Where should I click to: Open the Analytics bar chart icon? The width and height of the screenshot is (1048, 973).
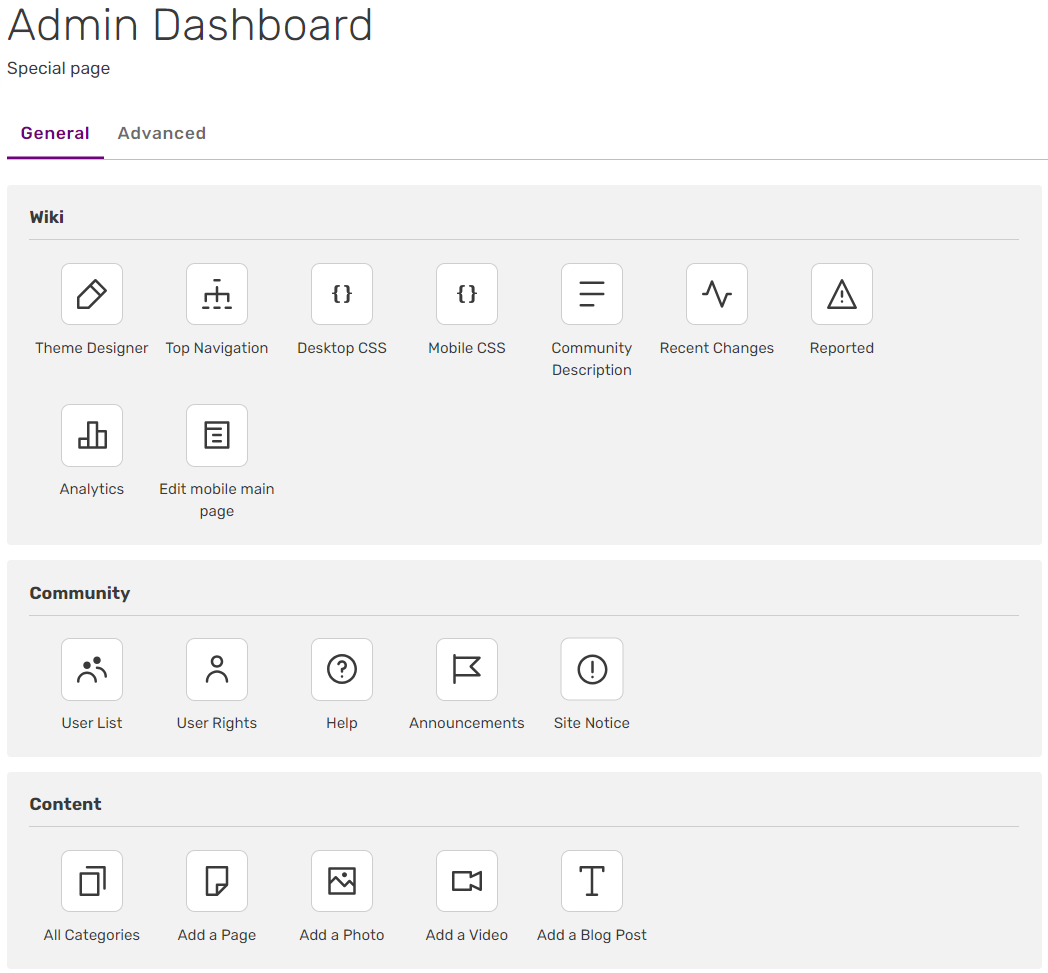pos(92,435)
